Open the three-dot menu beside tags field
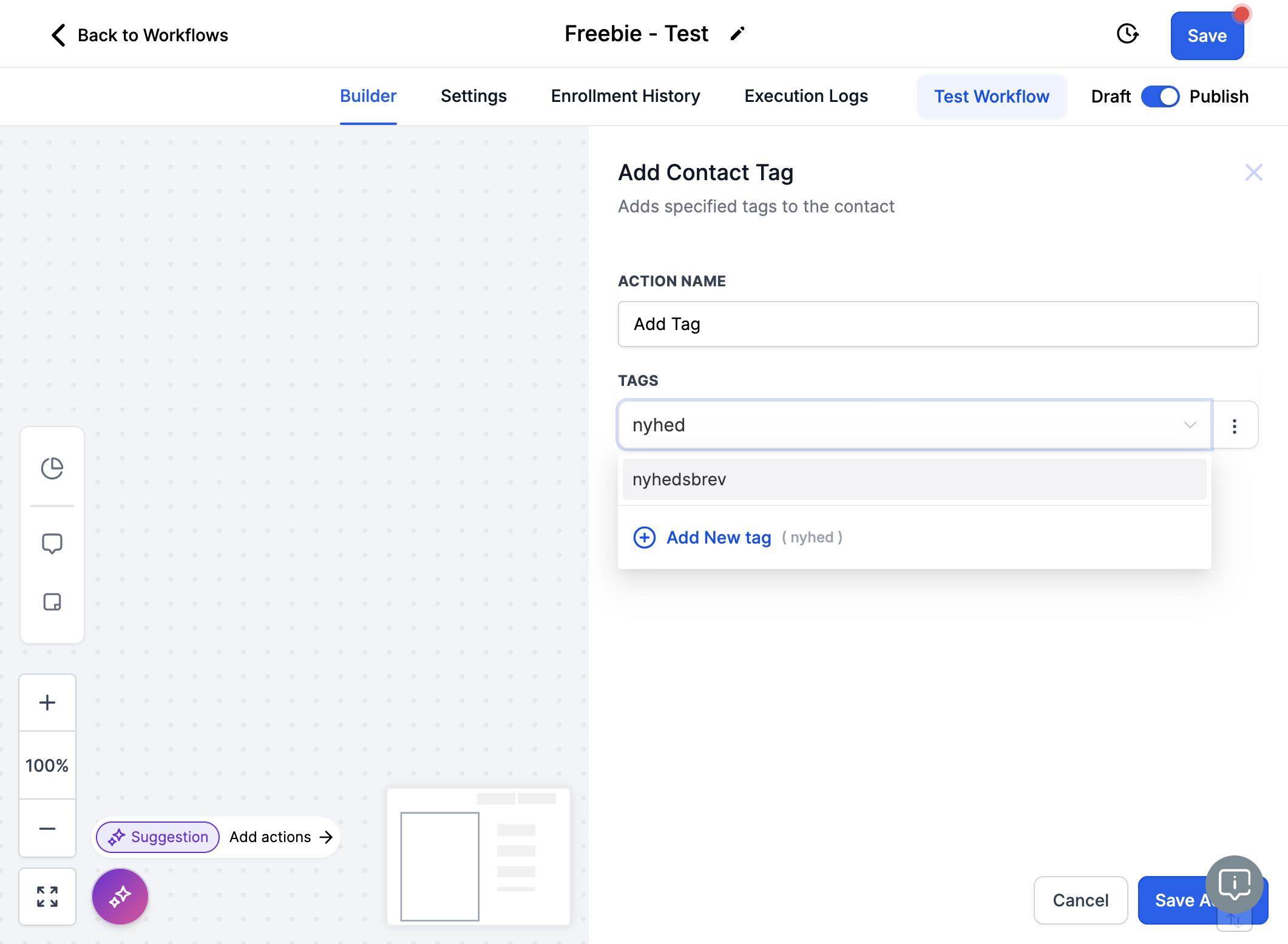The height and width of the screenshot is (944, 1288). pos(1235,426)
